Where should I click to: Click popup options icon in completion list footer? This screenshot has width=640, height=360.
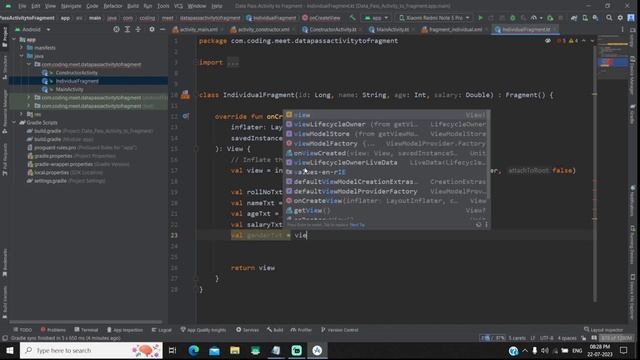(486, 224)
